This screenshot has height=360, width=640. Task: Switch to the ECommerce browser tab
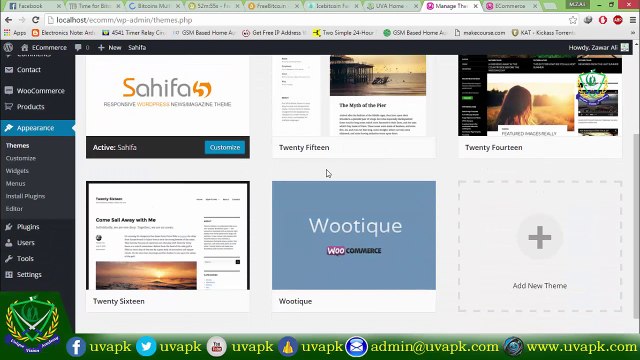point(511,6)
